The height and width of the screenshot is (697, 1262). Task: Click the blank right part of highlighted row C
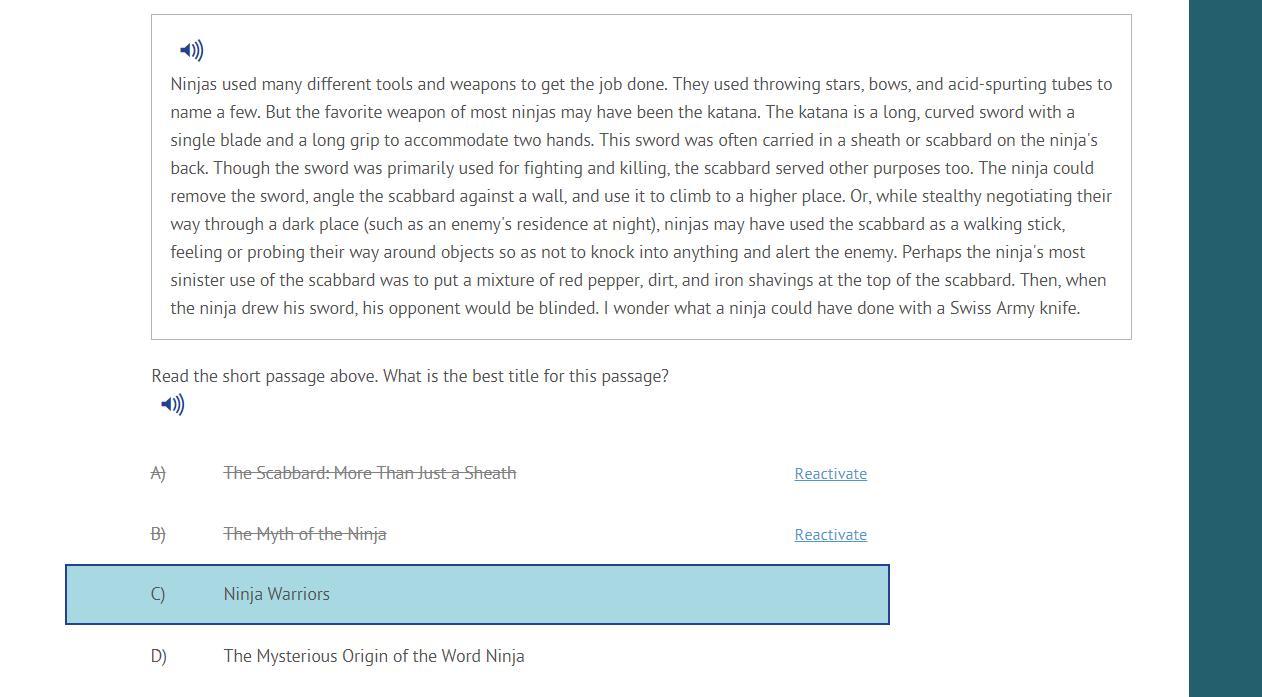[700, 594]
